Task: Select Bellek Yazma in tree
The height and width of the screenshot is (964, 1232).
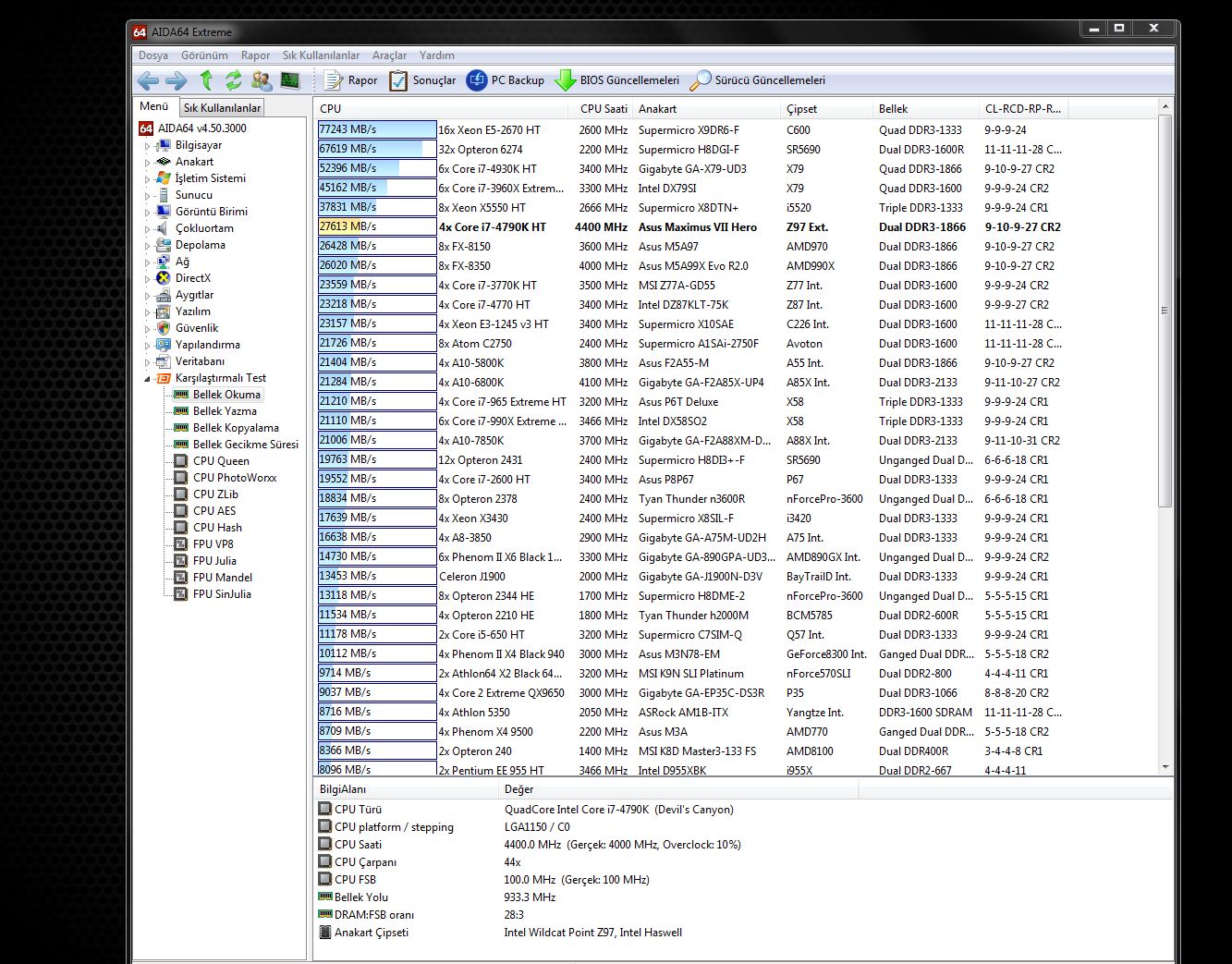Action: 225,411
